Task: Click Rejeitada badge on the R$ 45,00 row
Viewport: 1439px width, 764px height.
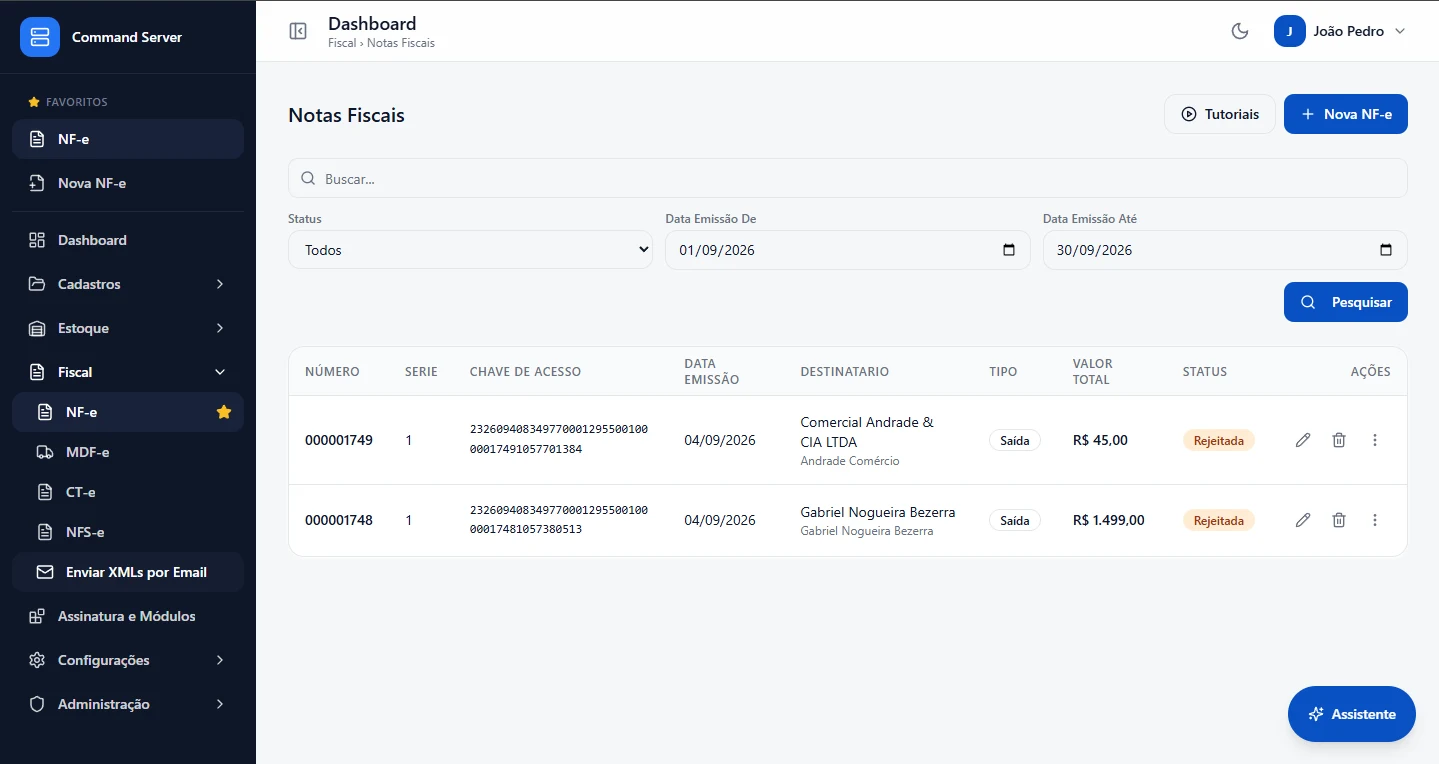Action: click(x=1218, y=440)
